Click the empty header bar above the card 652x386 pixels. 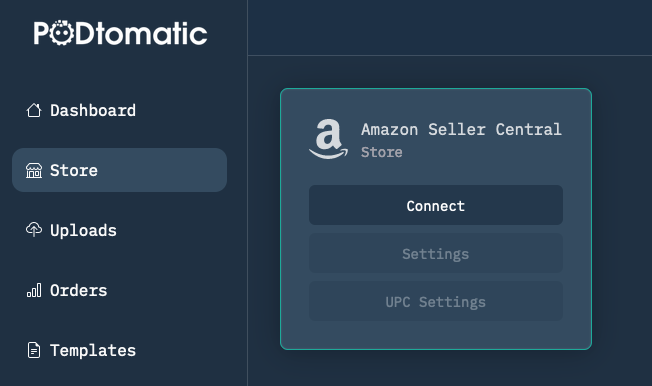[450, 27]
